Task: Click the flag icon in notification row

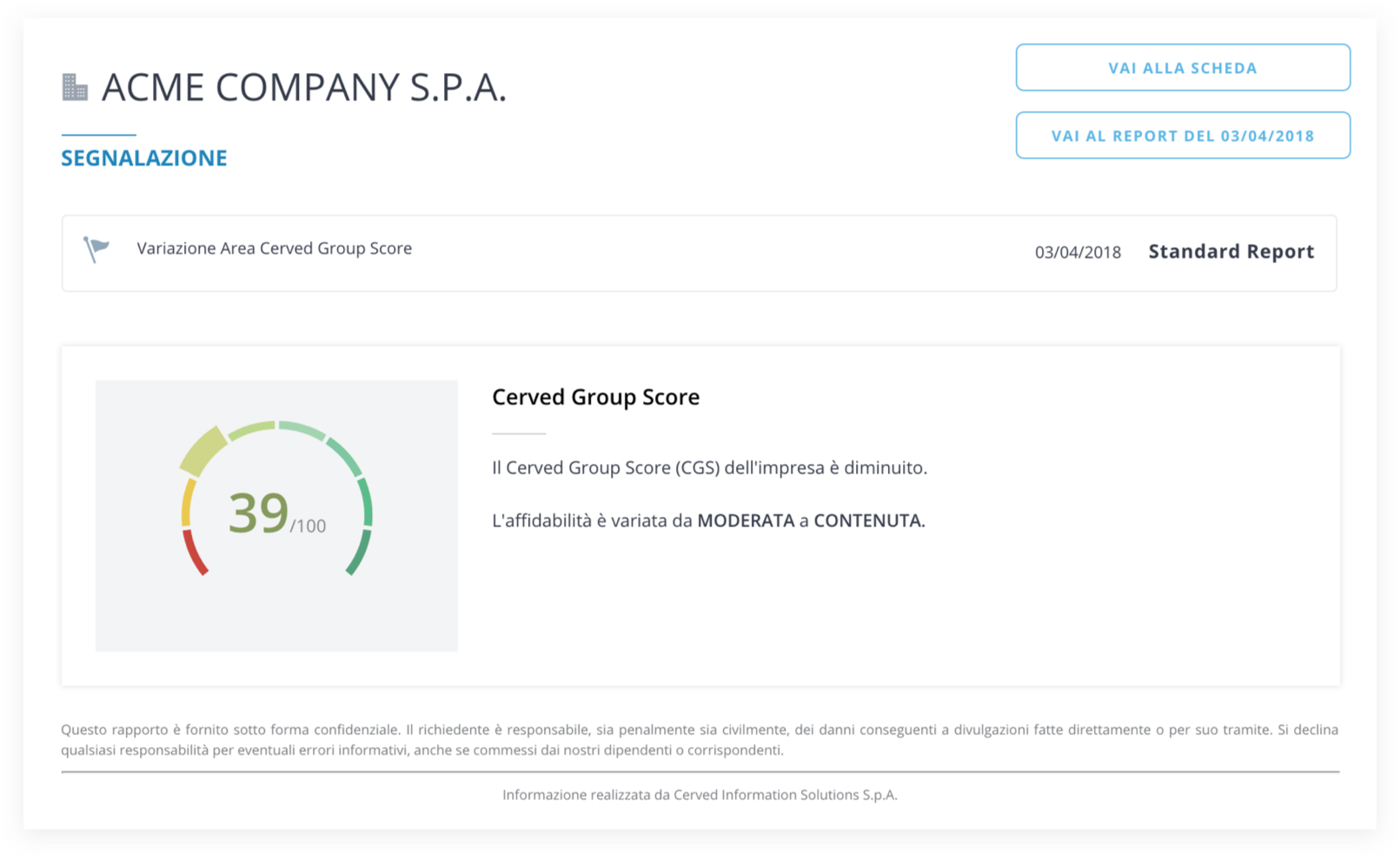Action: (x=96, y=249)
